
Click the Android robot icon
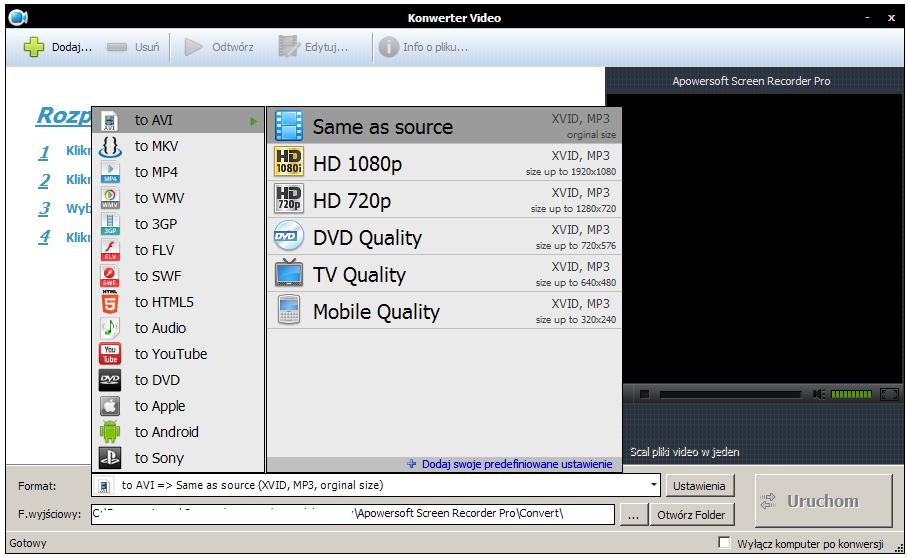pos(109,432)
